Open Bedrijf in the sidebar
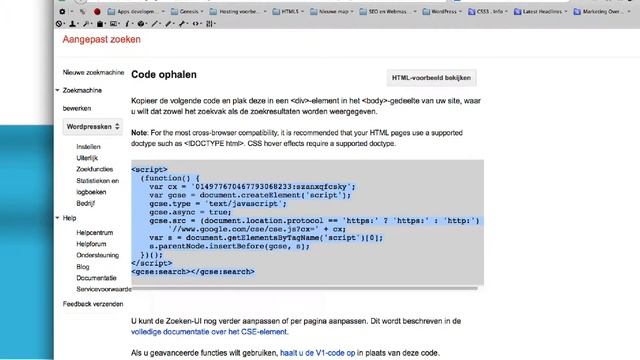The image size is (640, 360). coord(85,203)
